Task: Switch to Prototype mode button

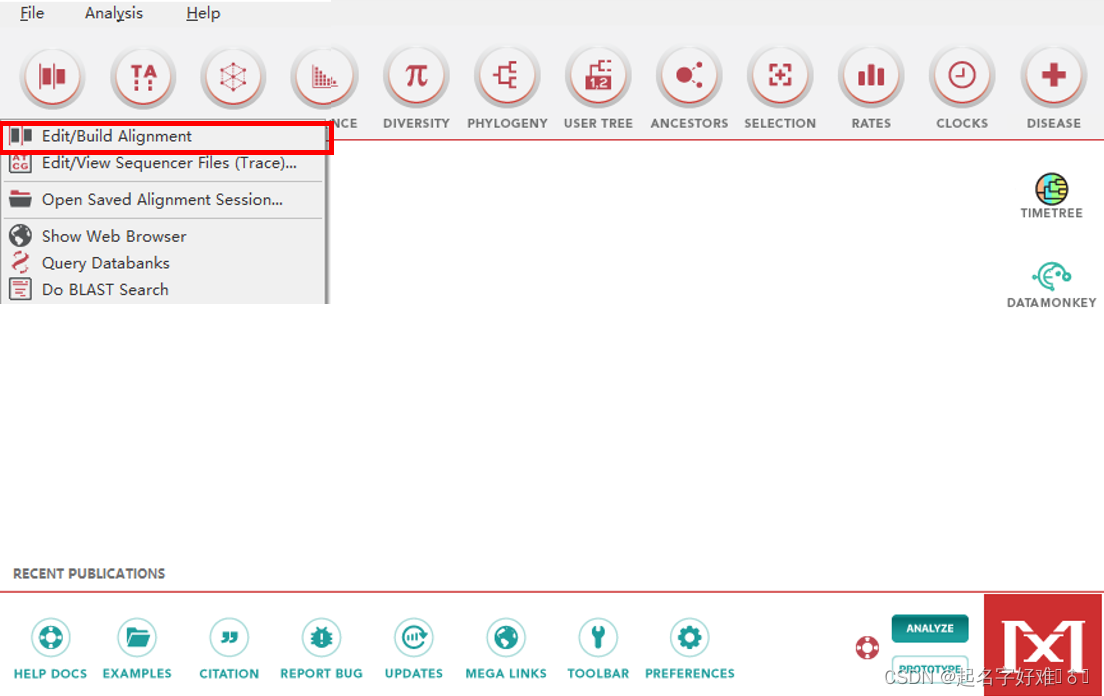Action: coord(929,668)
